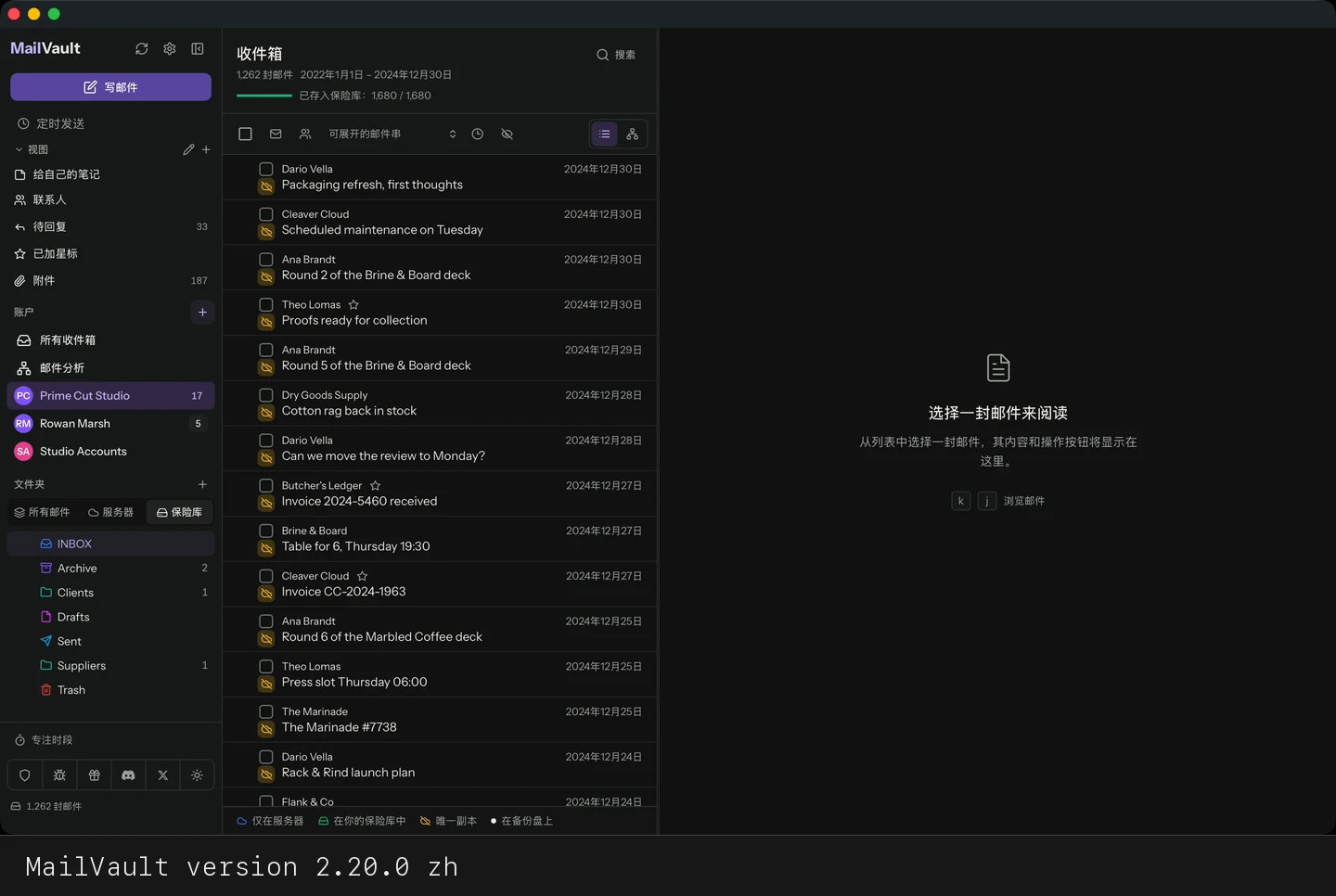Check the Scheduled maintenance email checkbox
The image size is (1336, 896).
click(x=266, y=214)
